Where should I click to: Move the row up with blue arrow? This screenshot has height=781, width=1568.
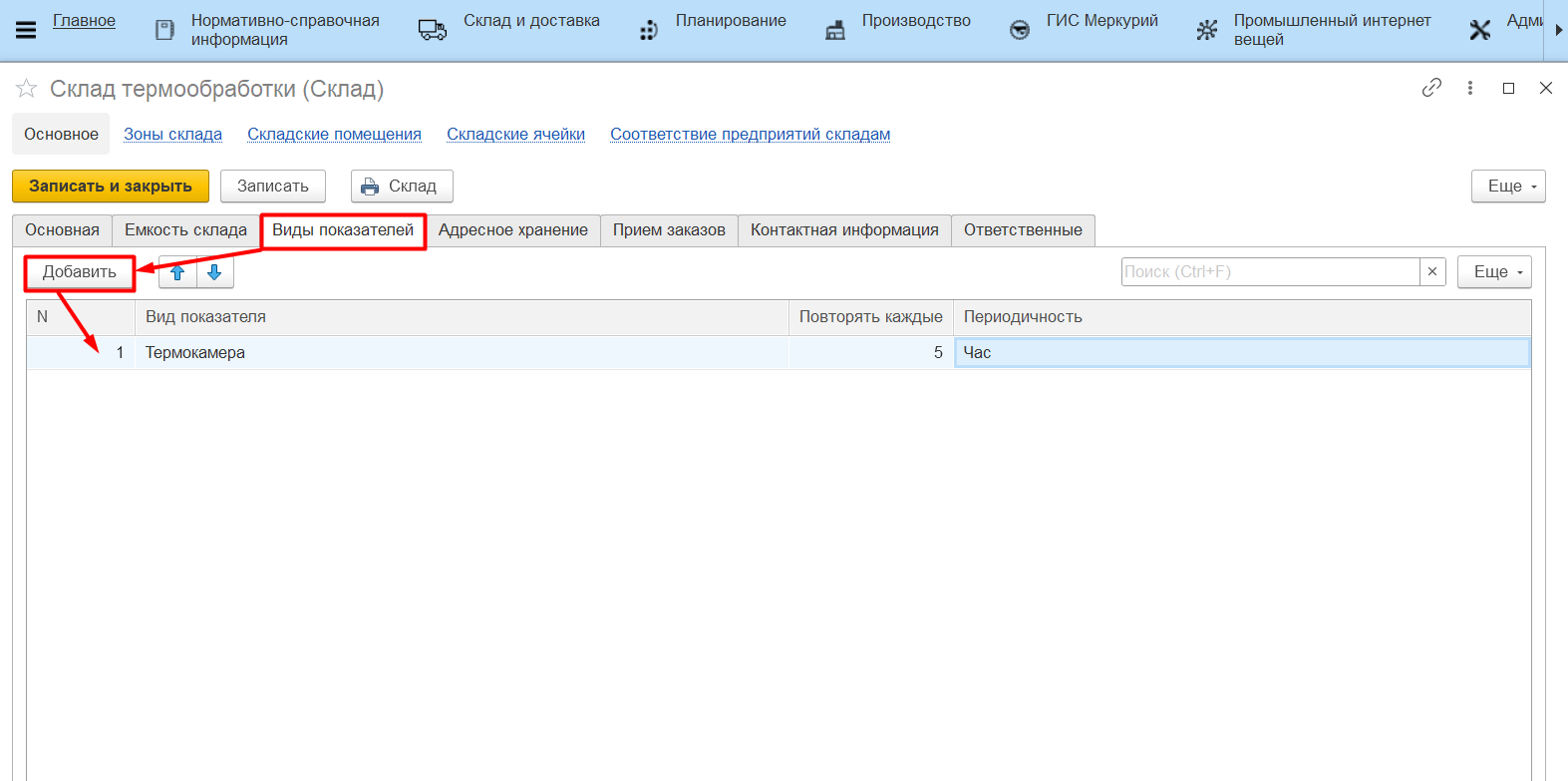click(x=177, y=272)
